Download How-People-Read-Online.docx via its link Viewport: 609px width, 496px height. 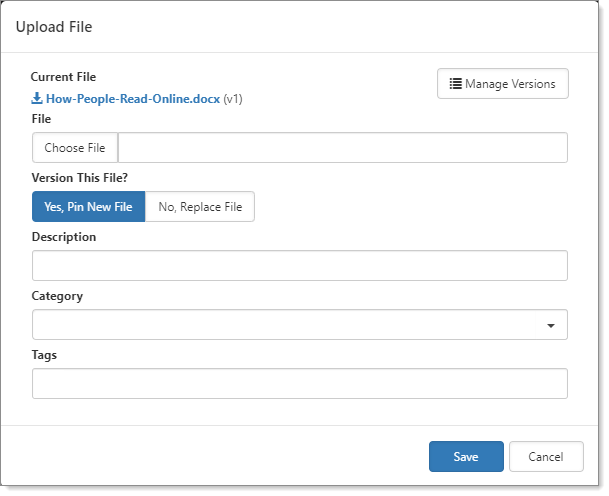132,99
